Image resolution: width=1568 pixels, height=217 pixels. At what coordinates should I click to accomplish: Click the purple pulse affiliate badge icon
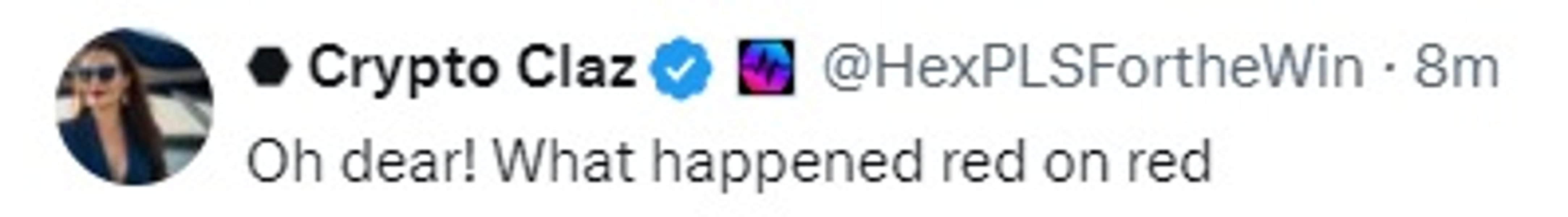(766, 67)
